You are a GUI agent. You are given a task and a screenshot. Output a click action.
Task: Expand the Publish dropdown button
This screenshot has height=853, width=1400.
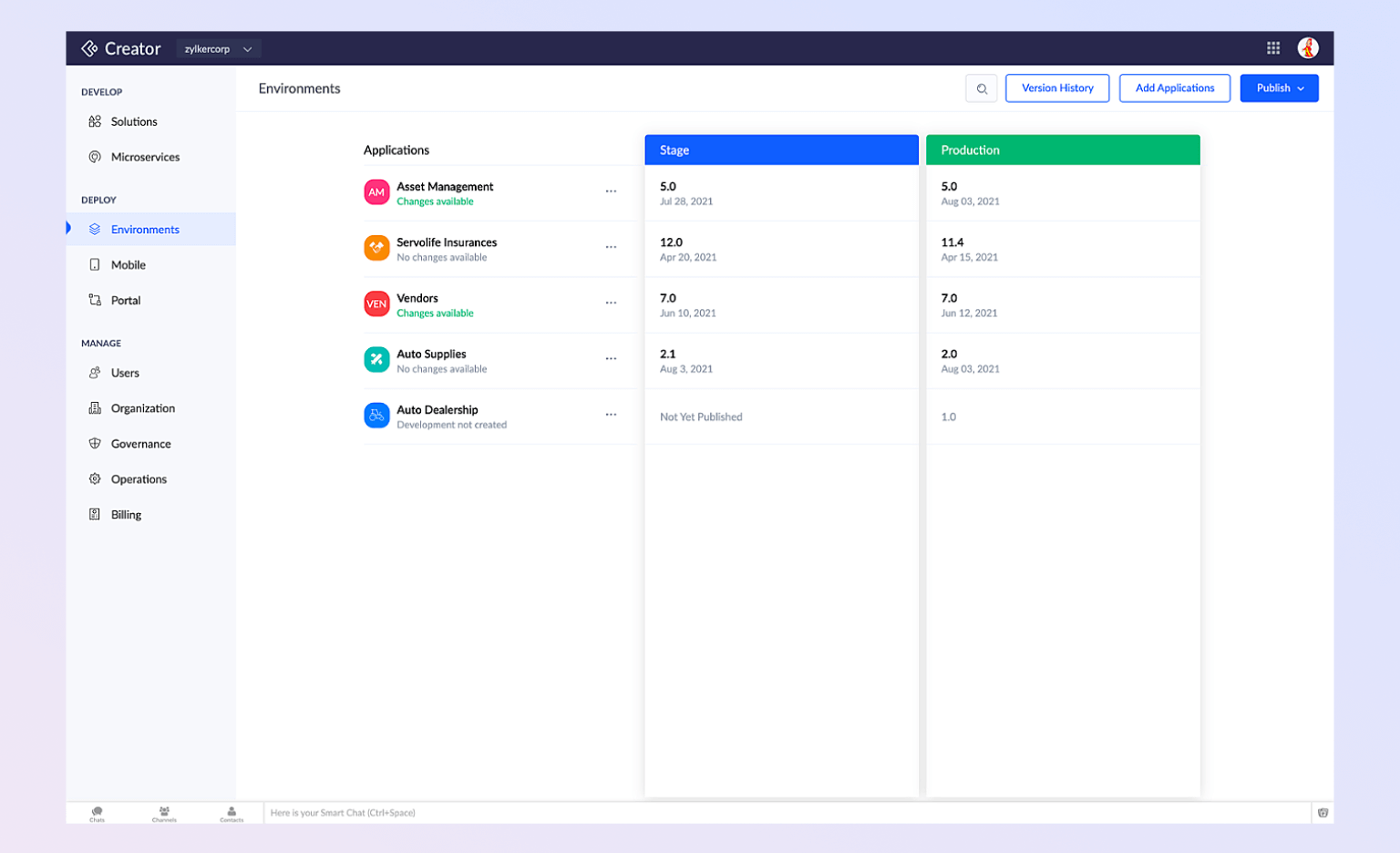click(x=1278, y=88)
